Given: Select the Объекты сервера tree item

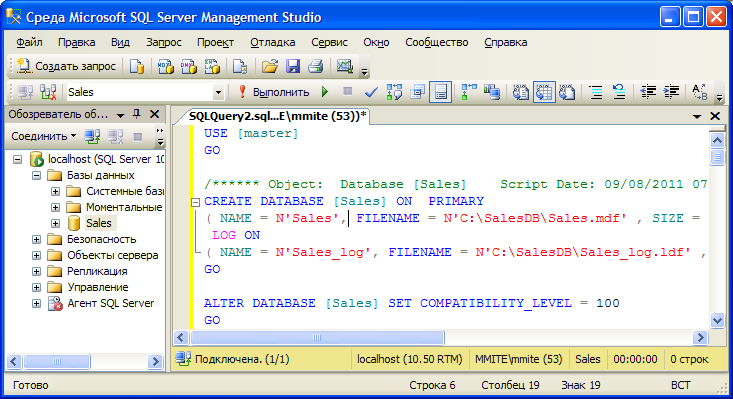Looking at the screenshot, I should coord(113,255).
